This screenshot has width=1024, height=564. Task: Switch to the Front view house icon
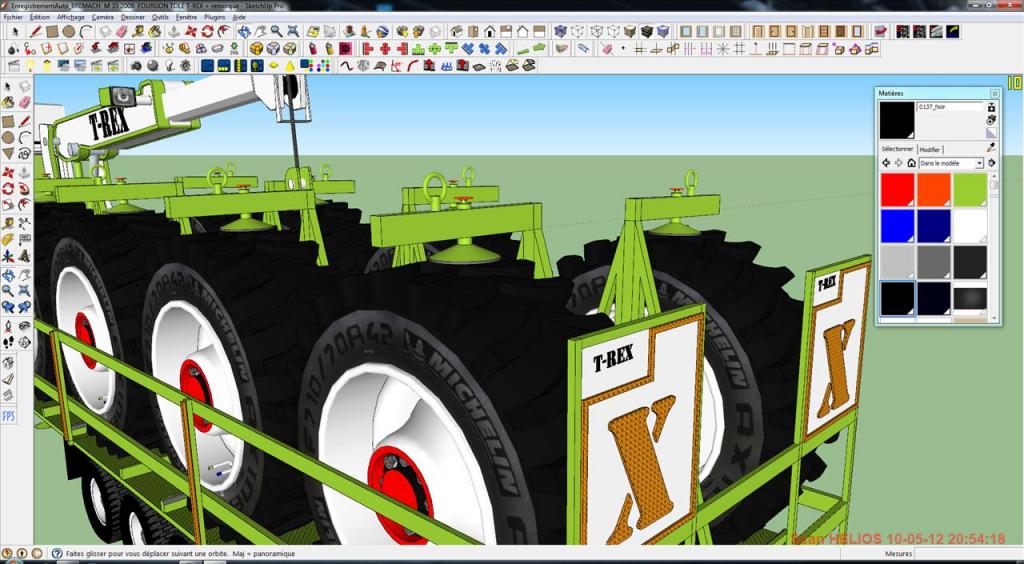[x=489, y=31]
